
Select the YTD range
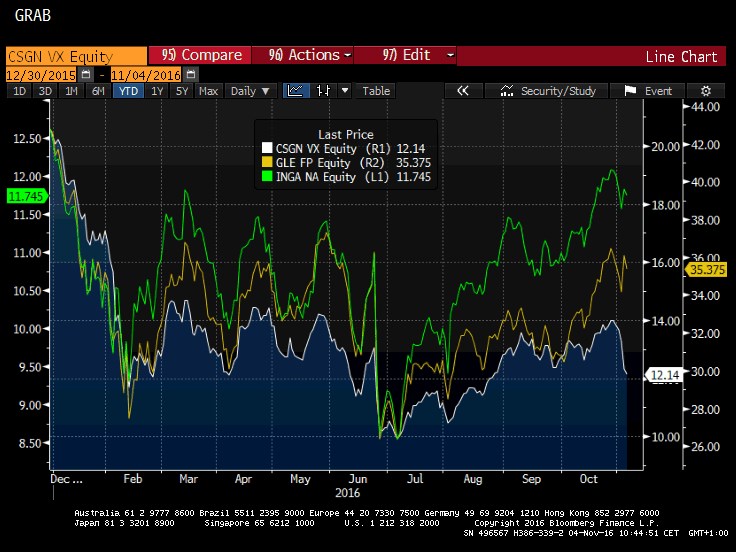click(x=128, y=91)
